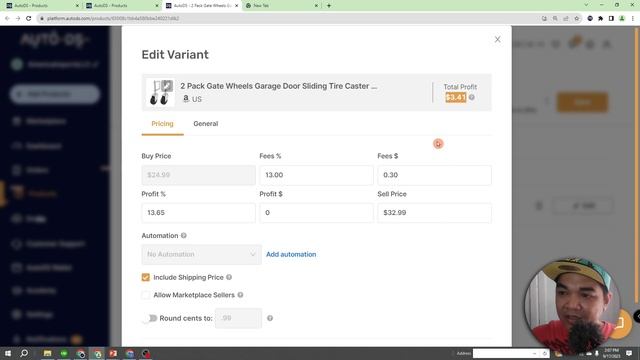Click the highlighted Total Profit amount
Viewport: 640px width, 360px height.
click(x=456, y=98)
